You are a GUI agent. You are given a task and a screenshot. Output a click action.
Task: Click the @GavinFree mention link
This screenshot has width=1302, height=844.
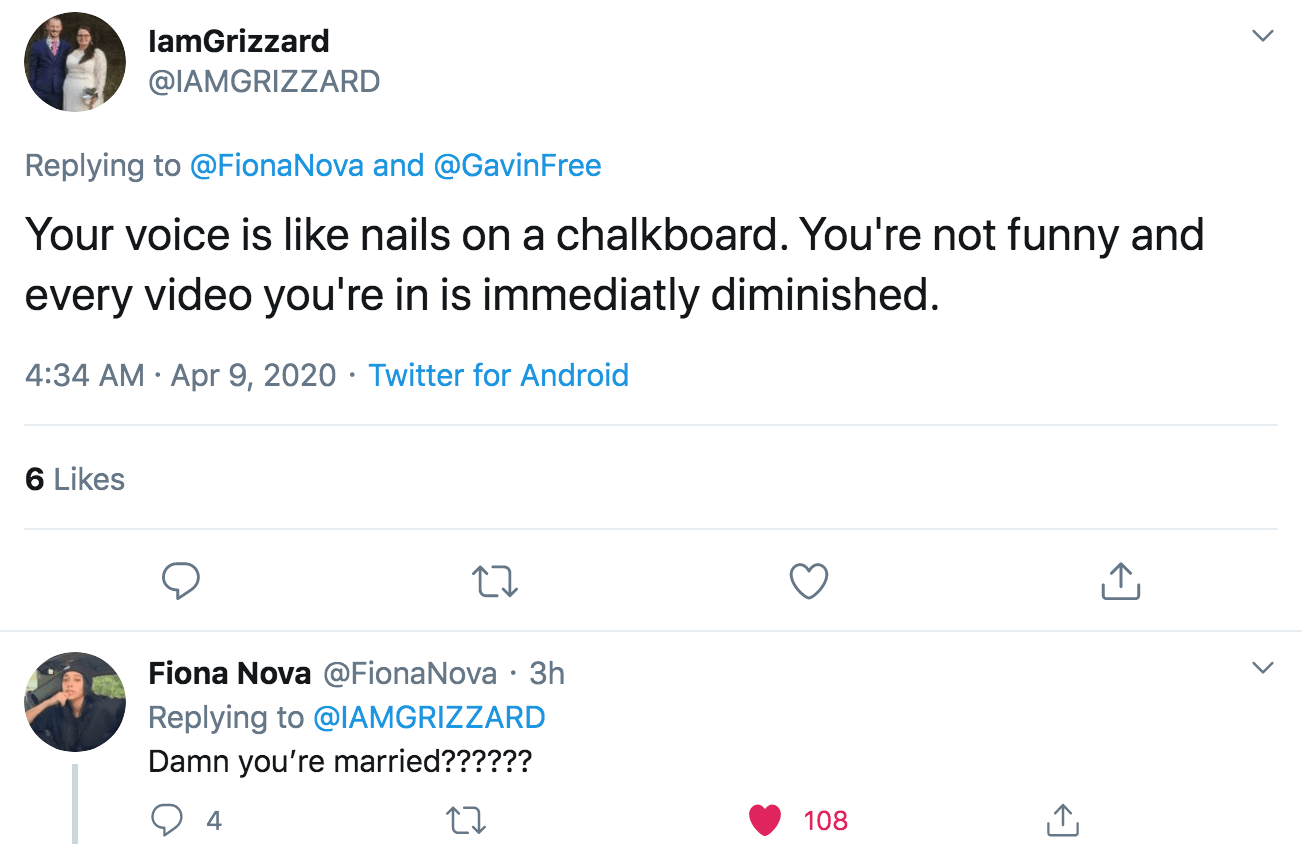[517, 165]
